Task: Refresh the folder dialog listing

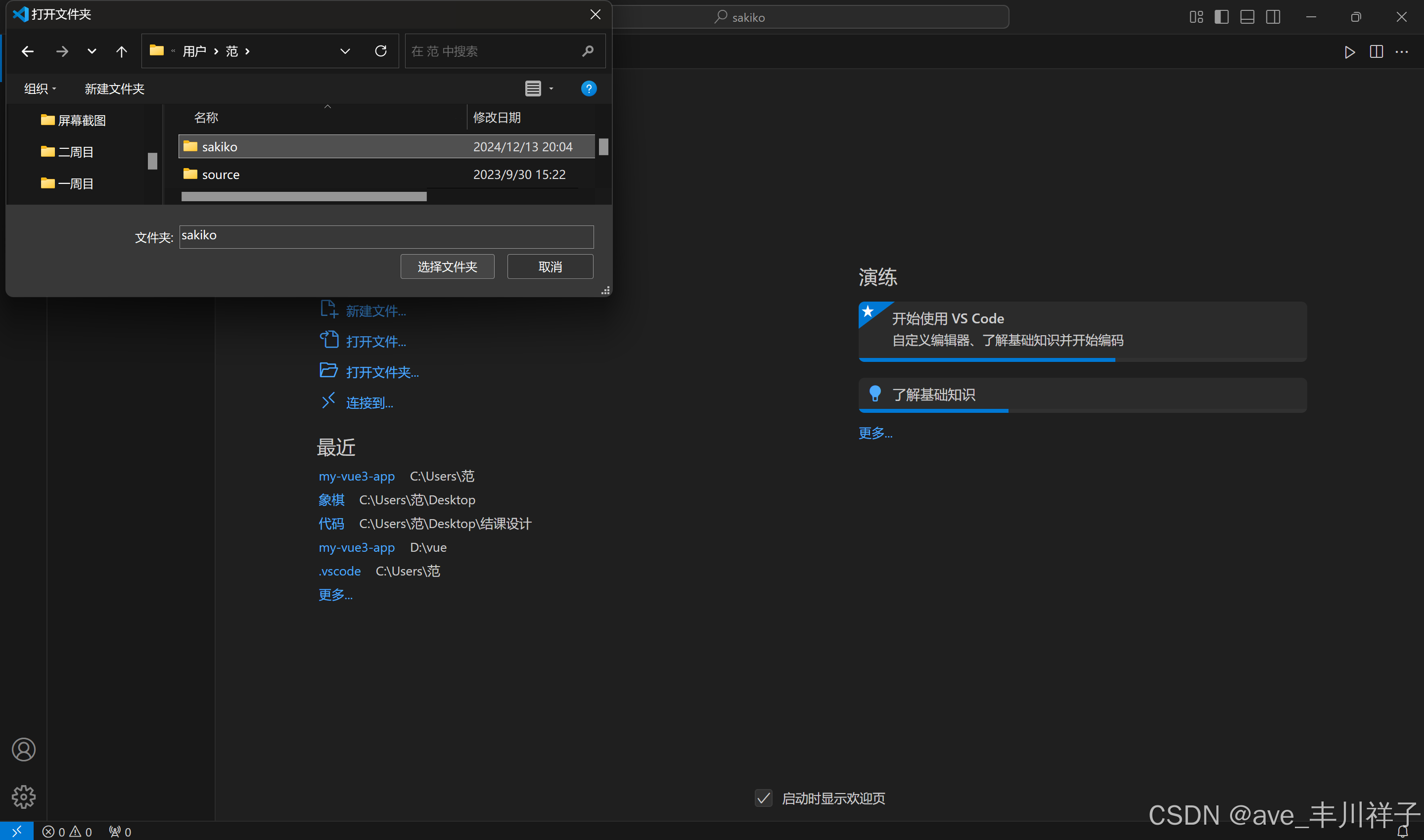Action: pos(380,51)
